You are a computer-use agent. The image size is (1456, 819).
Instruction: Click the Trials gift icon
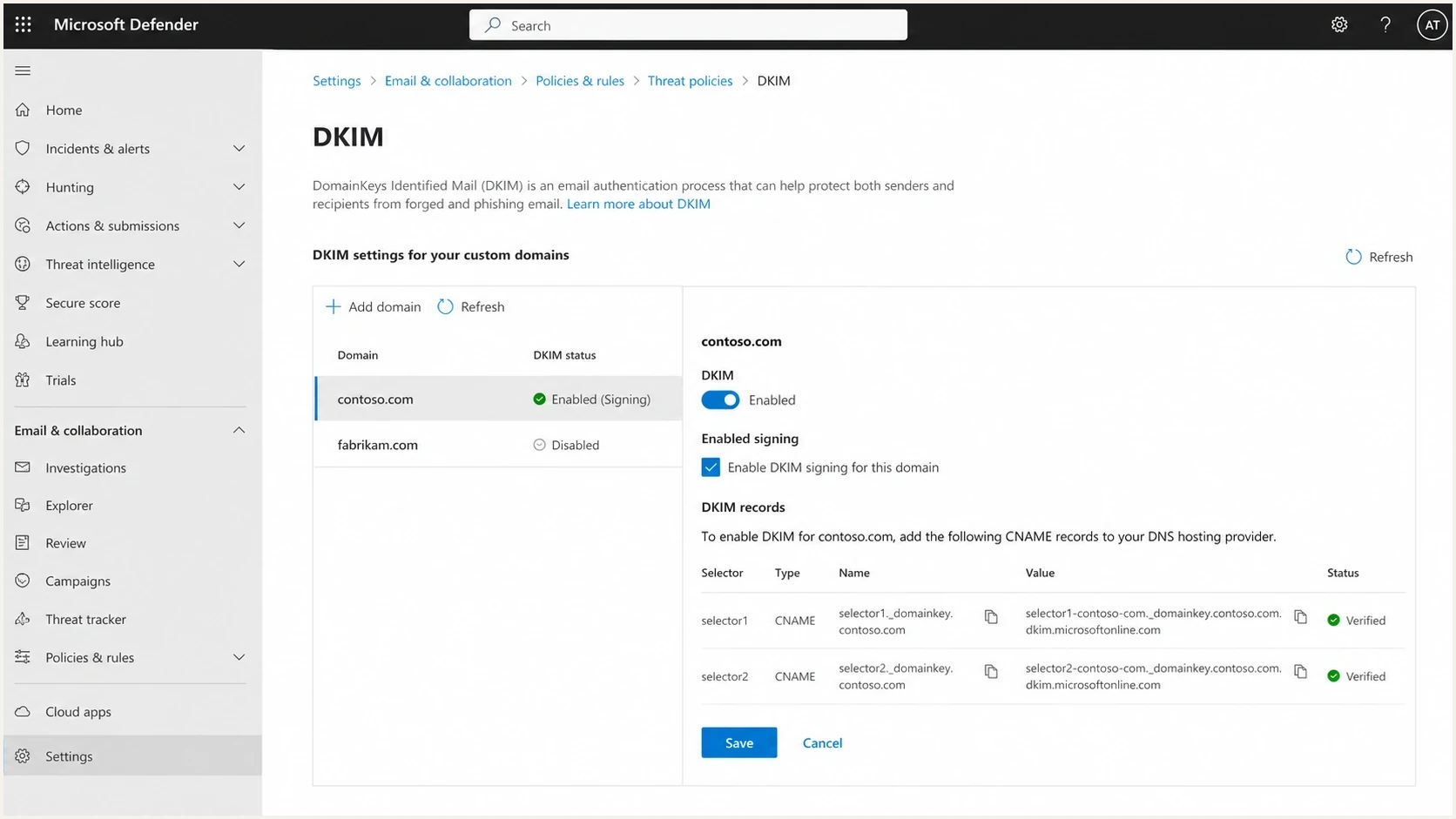point(23,379)
